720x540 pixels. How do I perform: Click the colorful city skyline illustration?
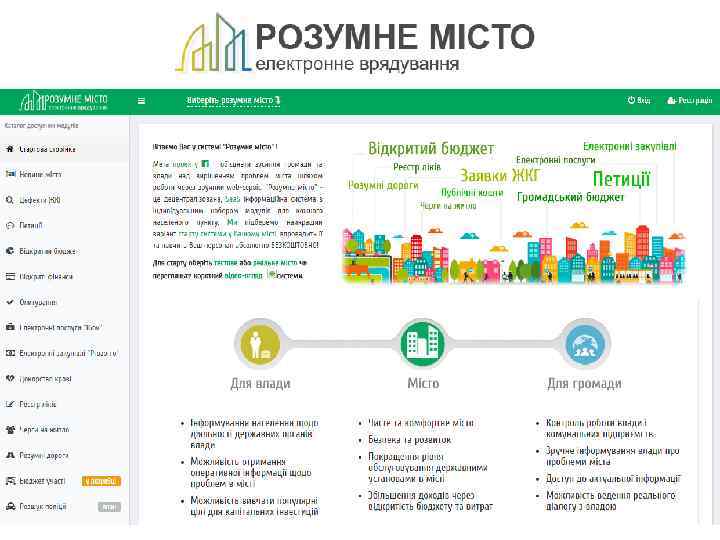[514, 253]
